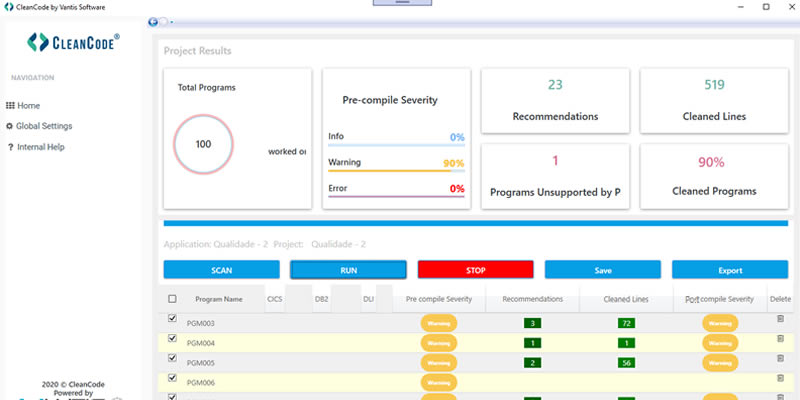The image size is (800, 400).
Task: Sort by Cleaned Lines column header
Action: point(626,299)
